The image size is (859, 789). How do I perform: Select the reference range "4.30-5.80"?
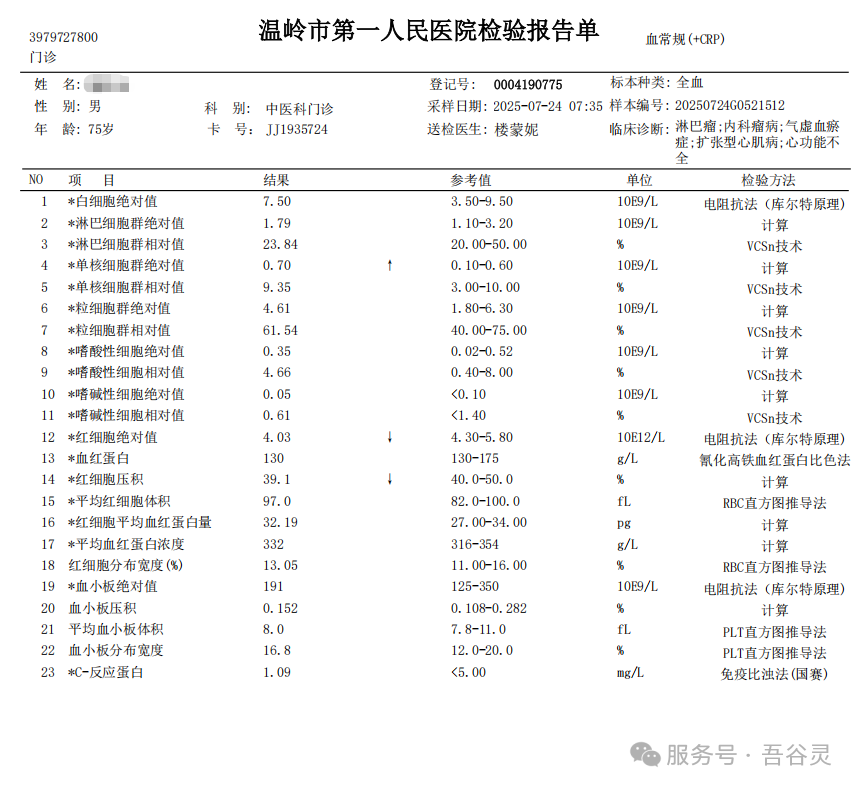pyautogui.click(x=482, y=437)
